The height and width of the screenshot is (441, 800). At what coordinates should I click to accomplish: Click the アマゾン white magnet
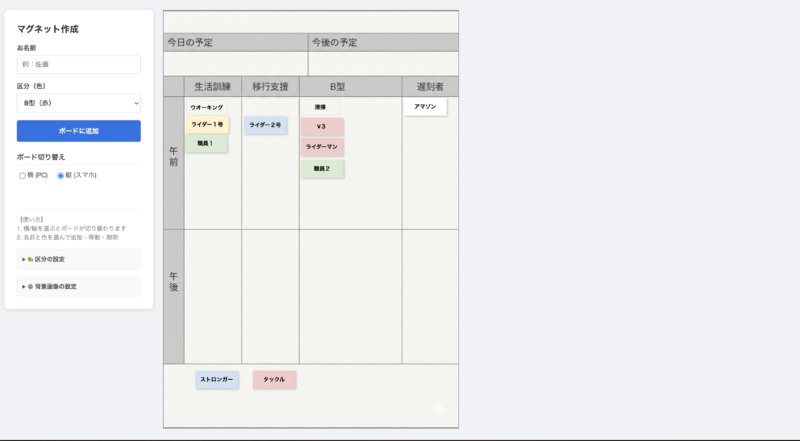click(425, 106)
